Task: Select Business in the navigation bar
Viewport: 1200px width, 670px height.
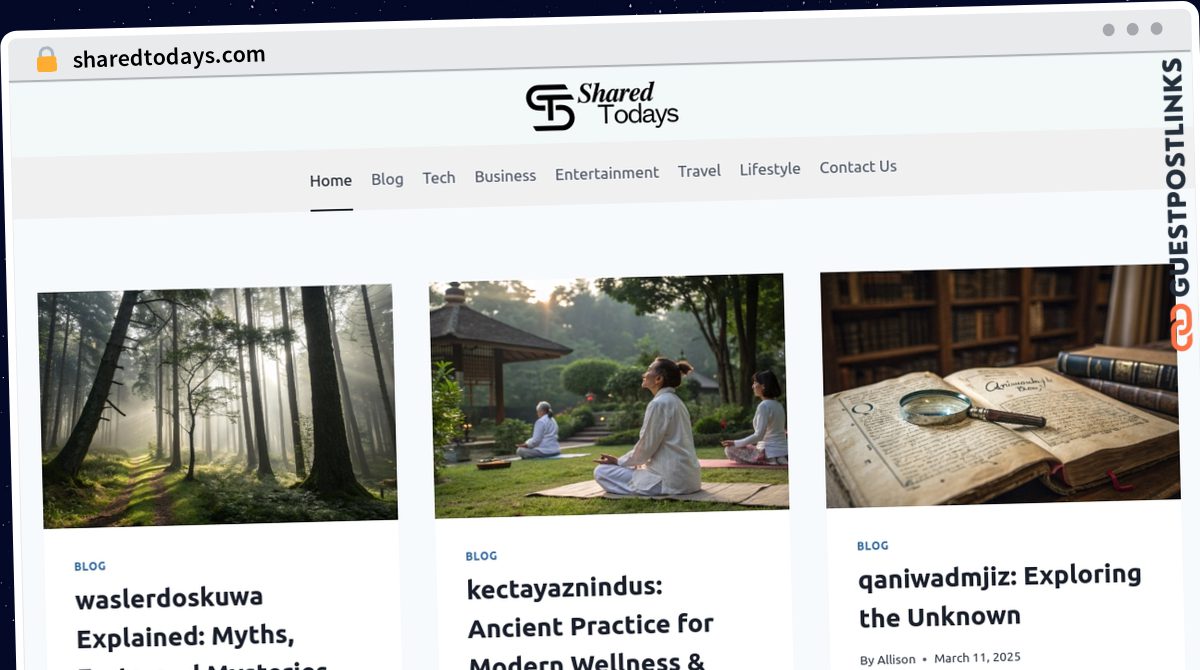Action: coord(505,176)
